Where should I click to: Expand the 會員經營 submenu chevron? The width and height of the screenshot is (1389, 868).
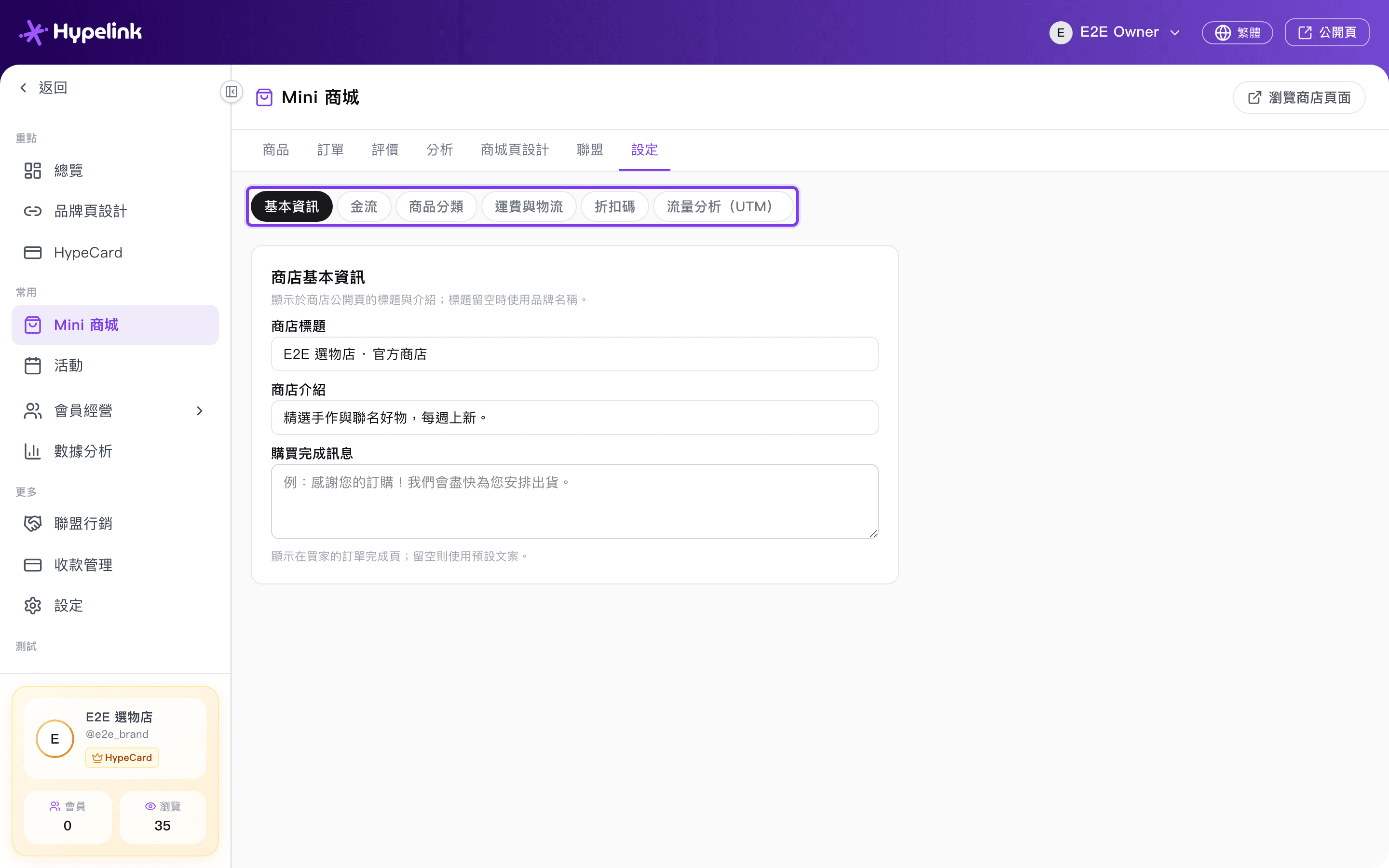click(x=199, y=410)
